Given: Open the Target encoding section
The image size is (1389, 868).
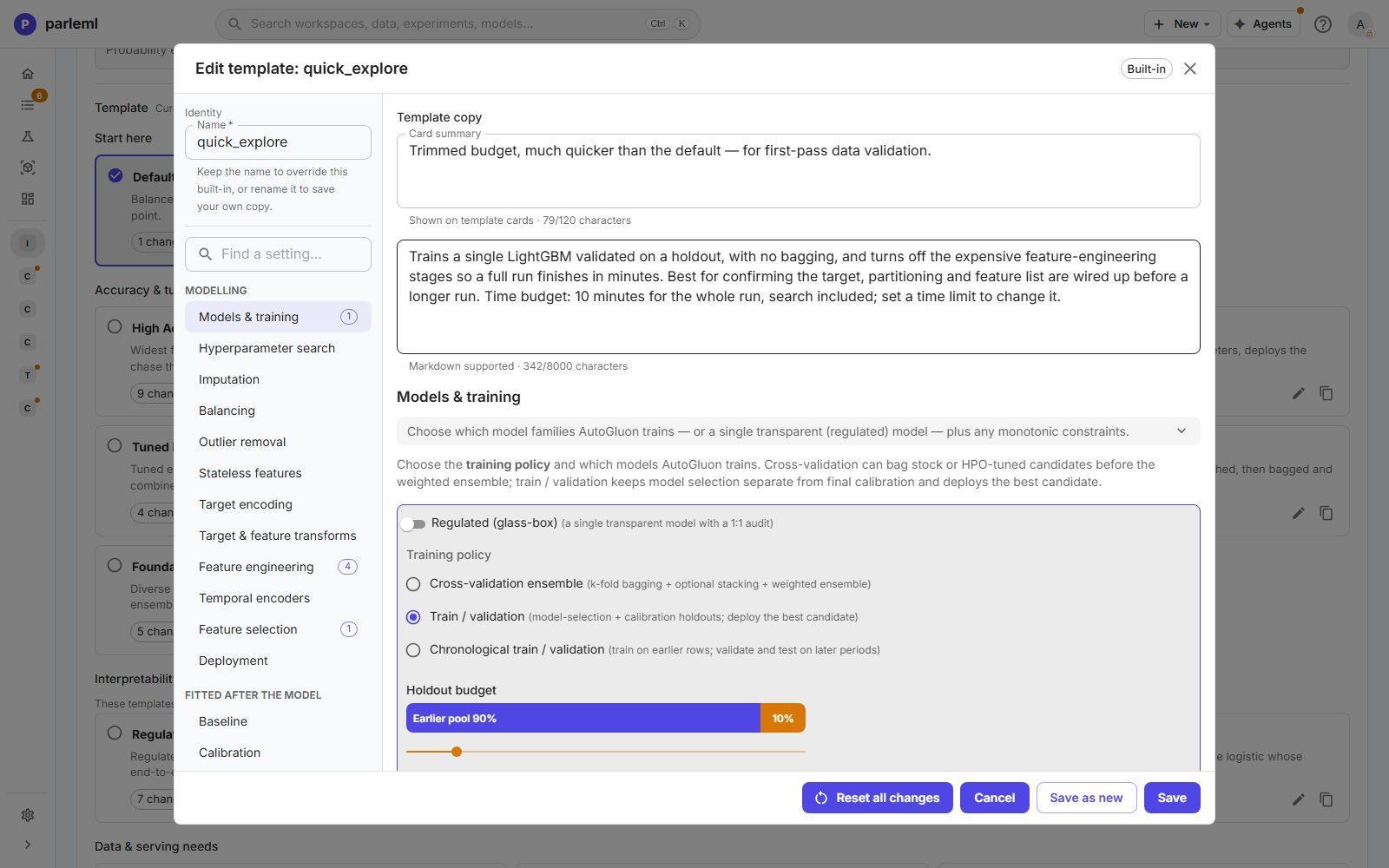Looking at the screenshot, I should coord(278,504).
